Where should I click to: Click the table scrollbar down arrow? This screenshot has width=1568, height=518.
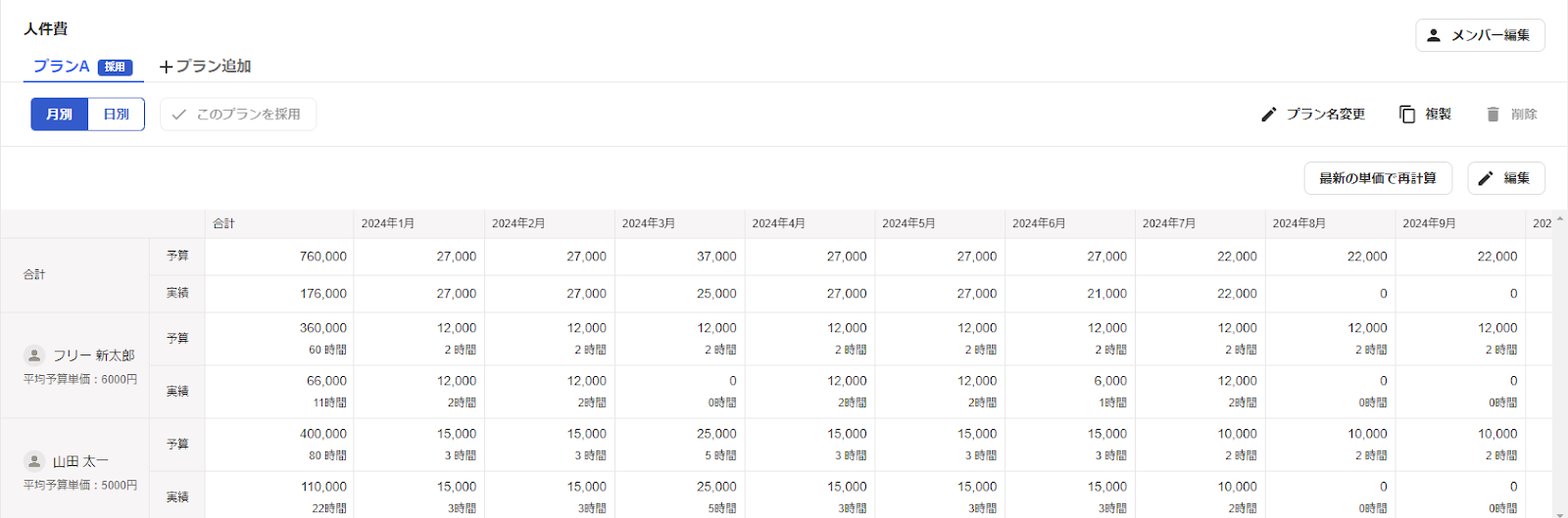pos(1560,512)
